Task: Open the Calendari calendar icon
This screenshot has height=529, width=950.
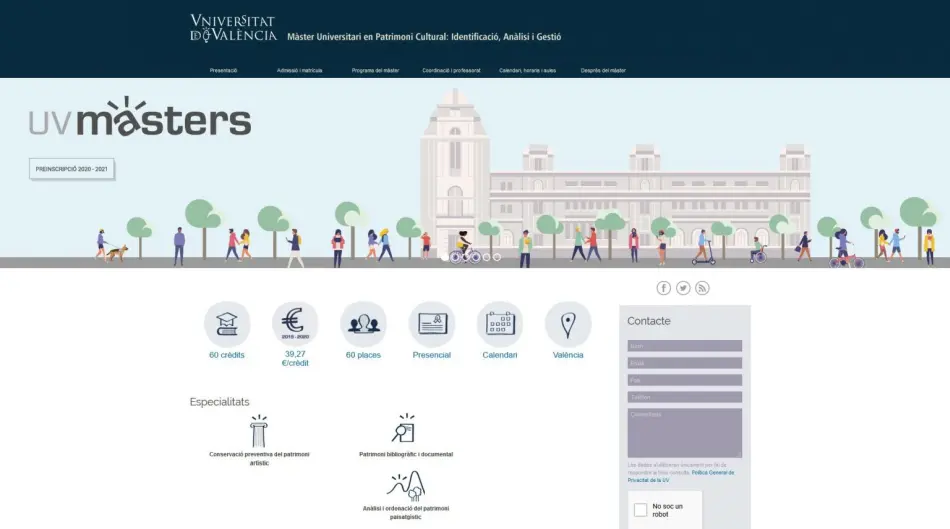Action: pos(499,324)
